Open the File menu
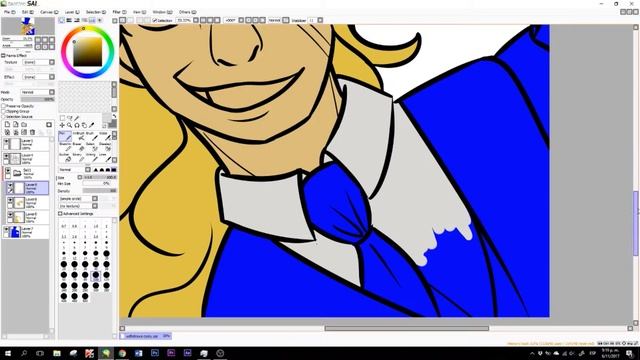Screen dimensions: 640x360 click(x=9, y=12)
